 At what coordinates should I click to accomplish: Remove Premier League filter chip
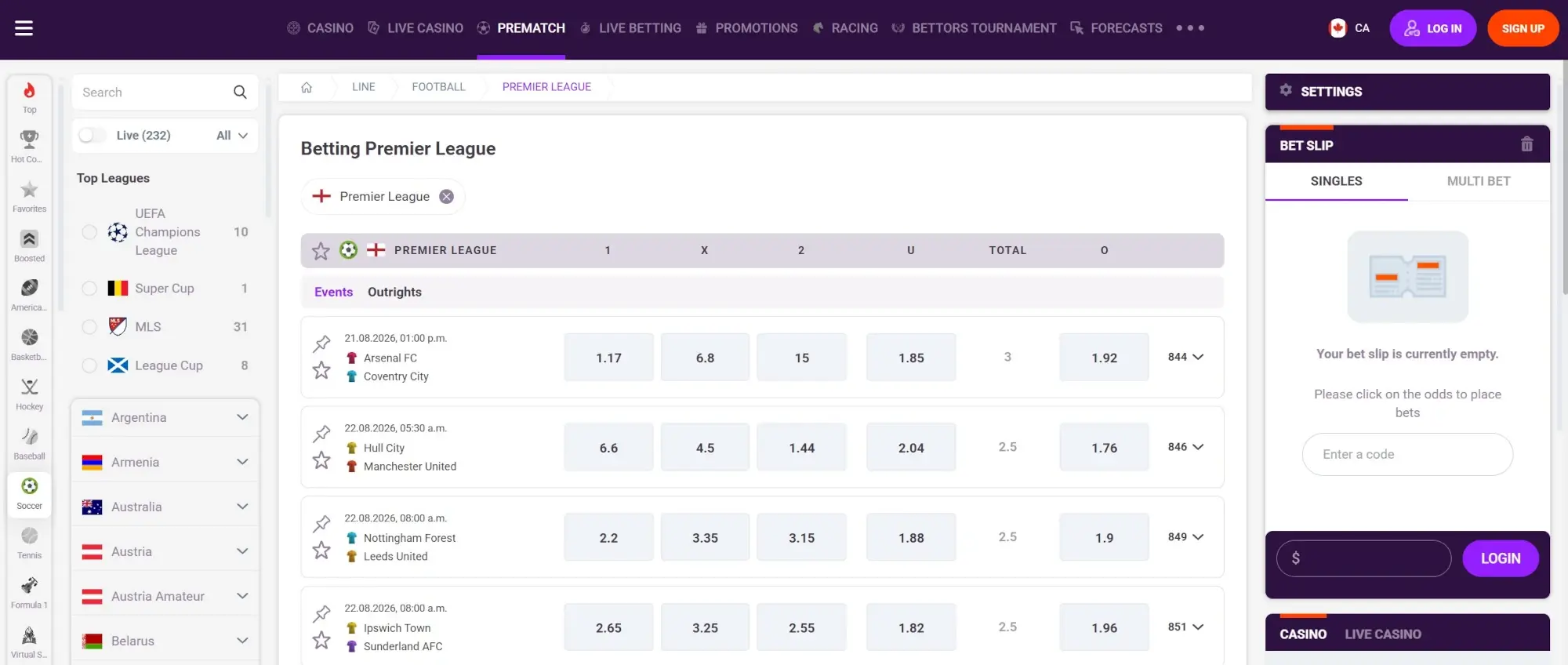(446, 197)
